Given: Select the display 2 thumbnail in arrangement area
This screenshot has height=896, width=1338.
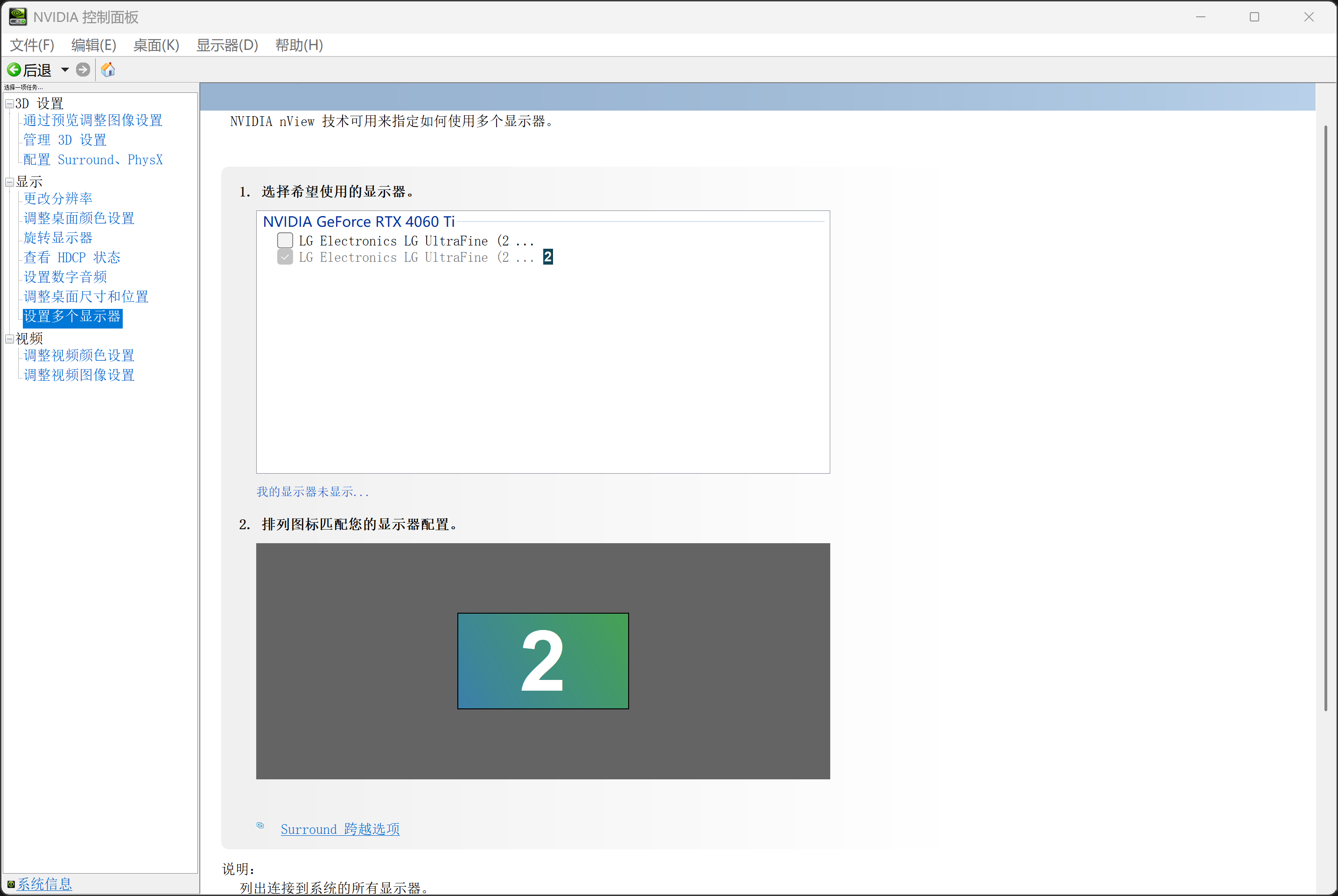Looking at the screenshot, I should click(543, 661).
